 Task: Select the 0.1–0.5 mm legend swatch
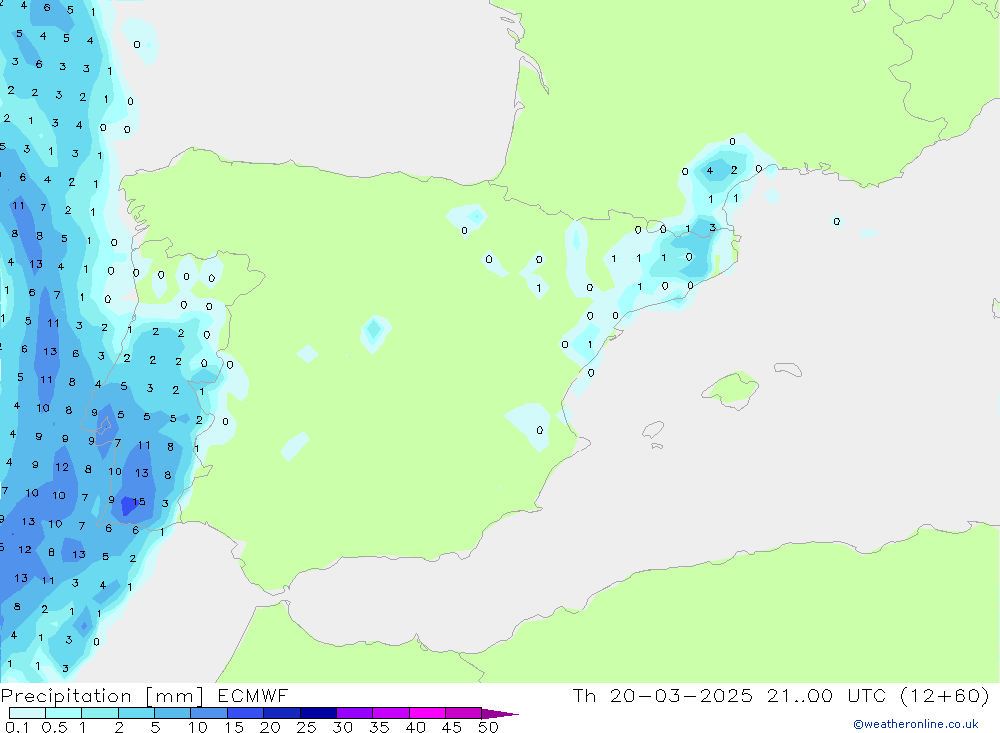click(x=27, y=713)
